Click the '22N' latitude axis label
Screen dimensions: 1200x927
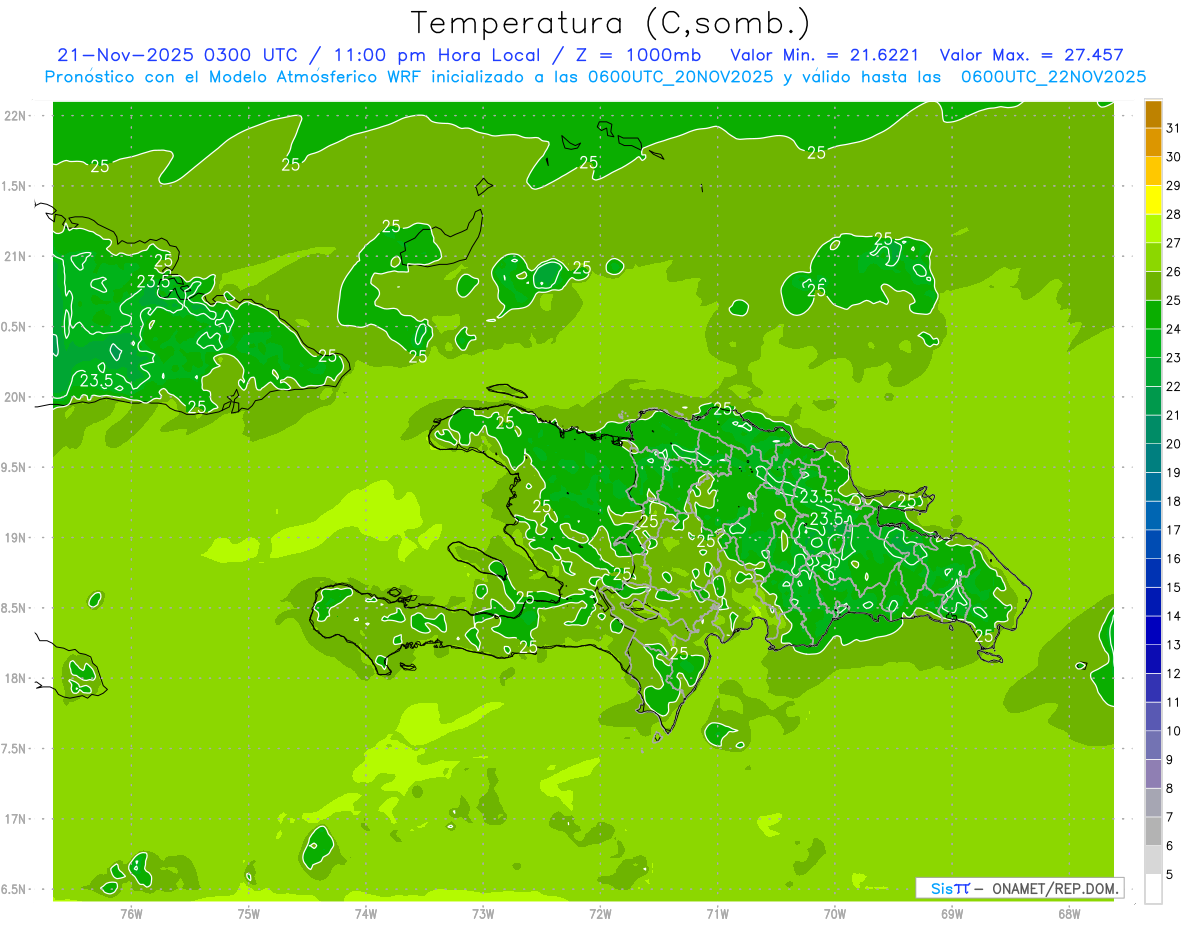(16, 115)
